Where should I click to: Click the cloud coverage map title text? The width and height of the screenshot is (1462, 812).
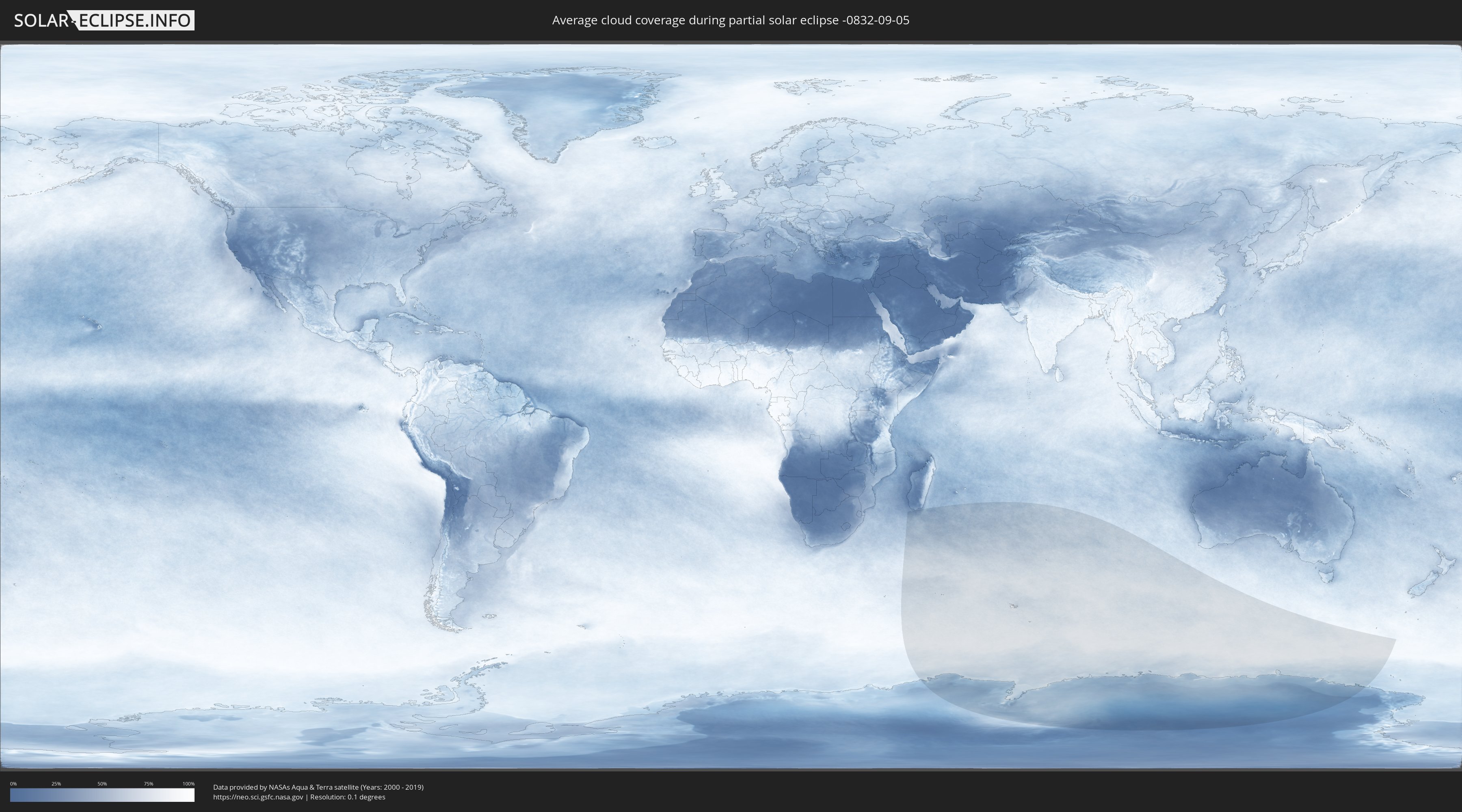click(x=731, y=20)
